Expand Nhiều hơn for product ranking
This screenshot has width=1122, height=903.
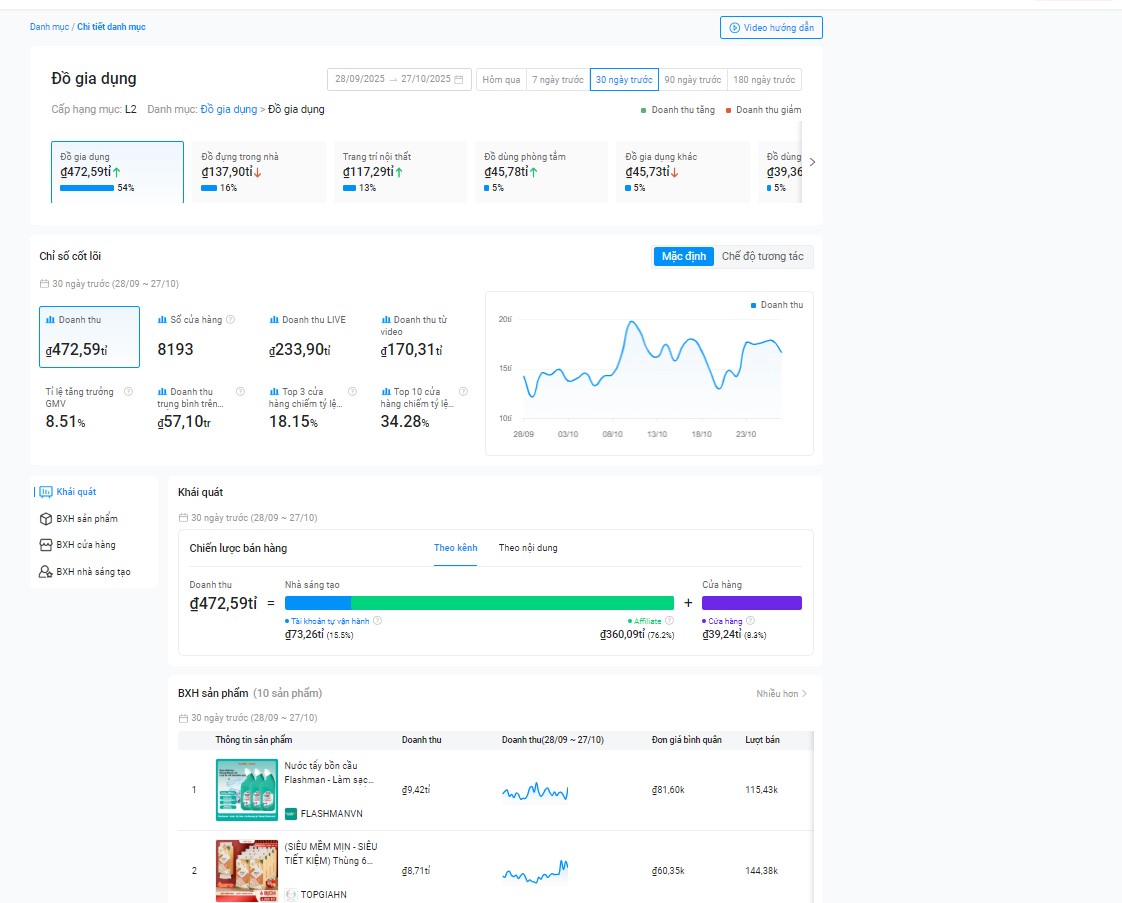pos(781,693)
